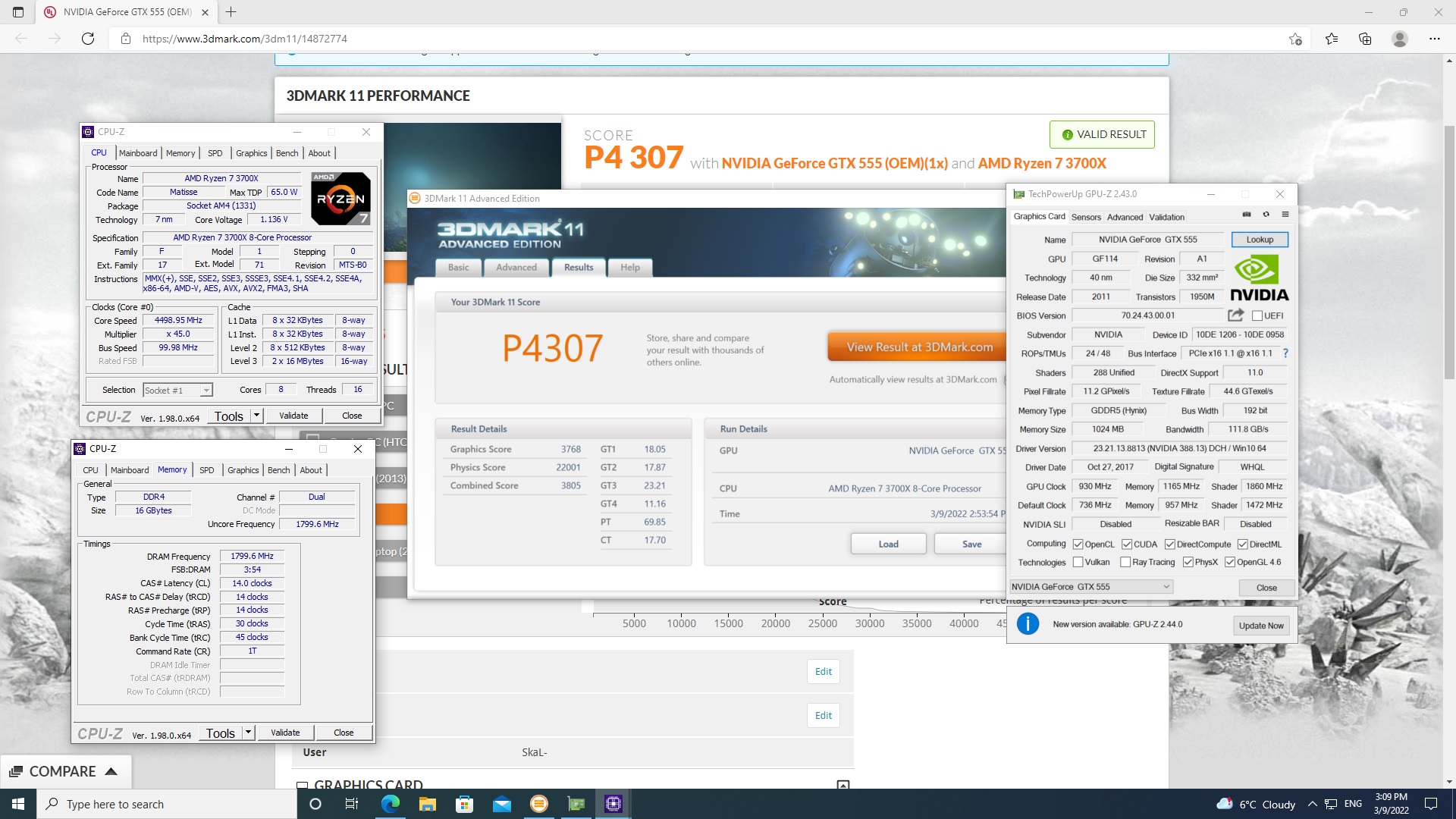Reload the page in the browser
Viewport: 1456px width, 819px height.
point(88,39)
